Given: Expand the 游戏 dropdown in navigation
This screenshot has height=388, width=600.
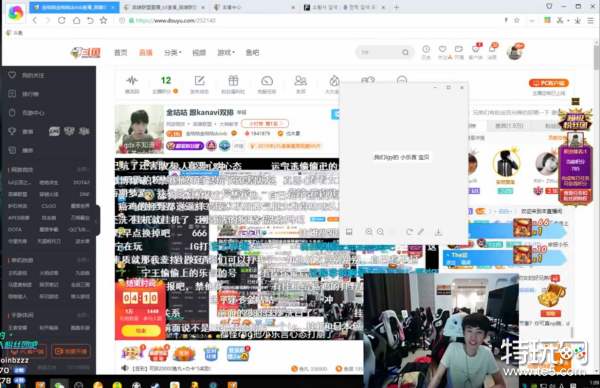Looking at the screenshot, I should click(226, 52).
